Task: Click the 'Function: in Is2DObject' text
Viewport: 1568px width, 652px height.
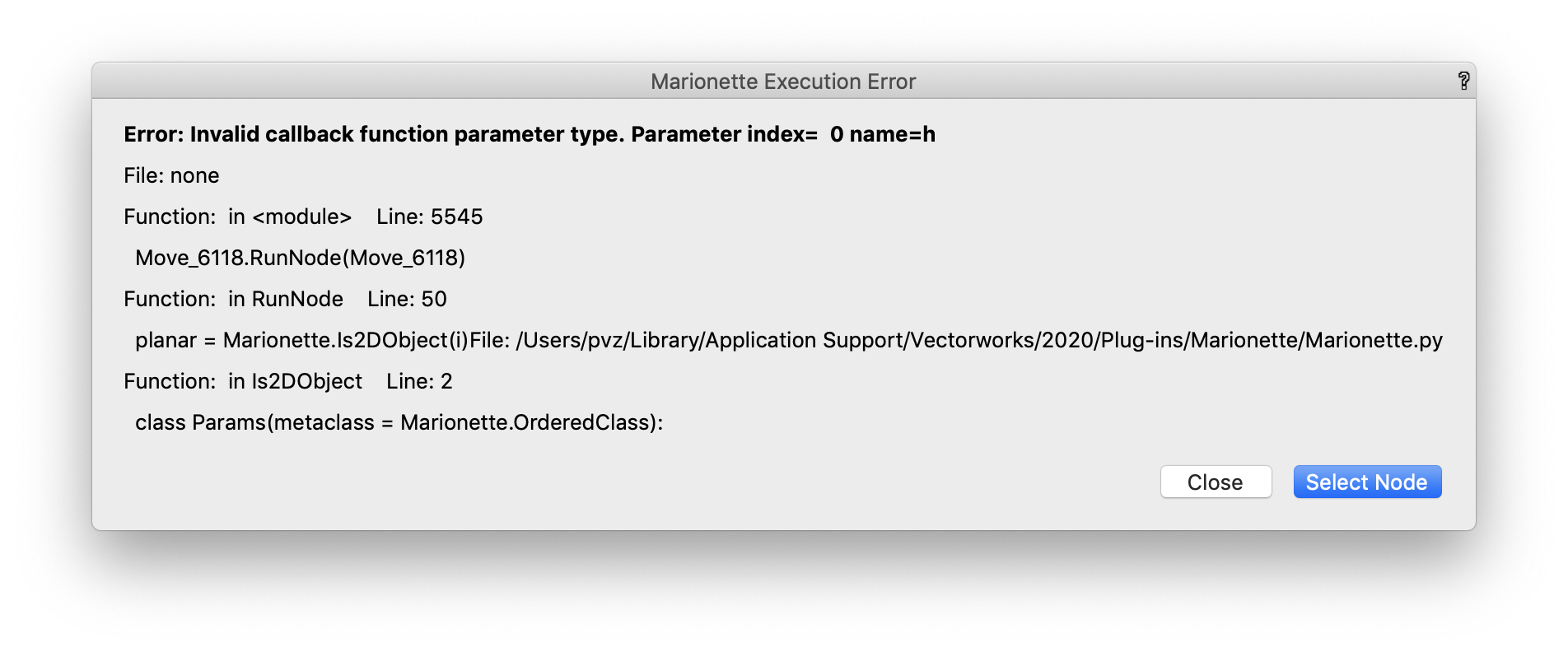Action: point(243,381)
